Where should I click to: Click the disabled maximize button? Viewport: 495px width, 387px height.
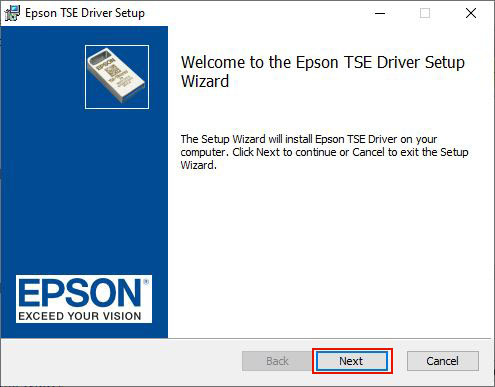click(425, 13)
